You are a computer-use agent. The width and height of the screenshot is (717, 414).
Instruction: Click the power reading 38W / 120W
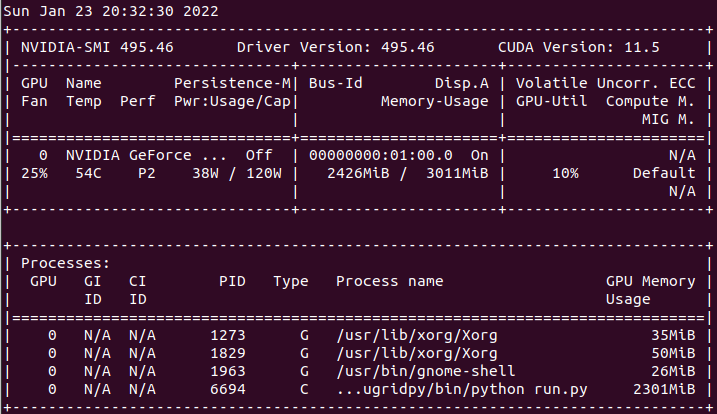click(x=237, y=173)
